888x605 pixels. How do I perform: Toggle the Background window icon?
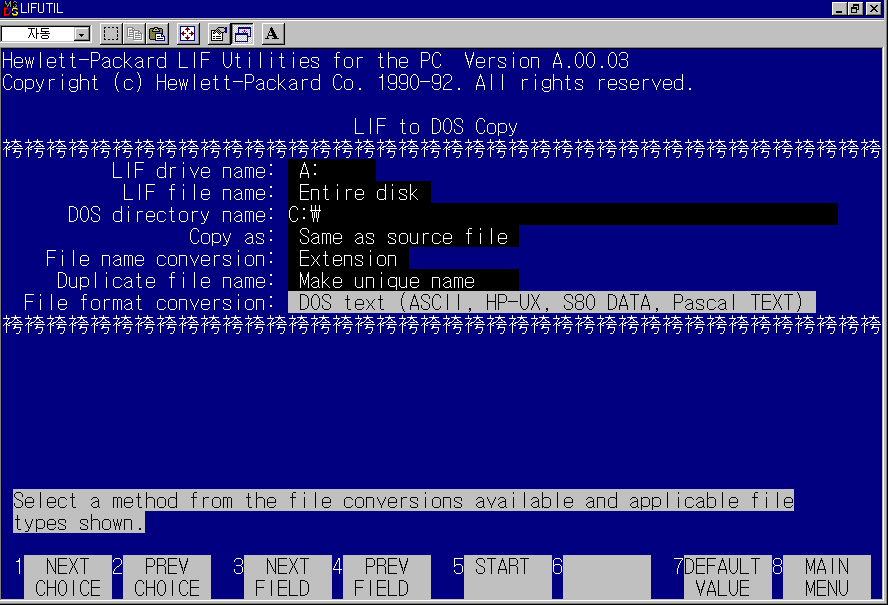pos(242,34)
